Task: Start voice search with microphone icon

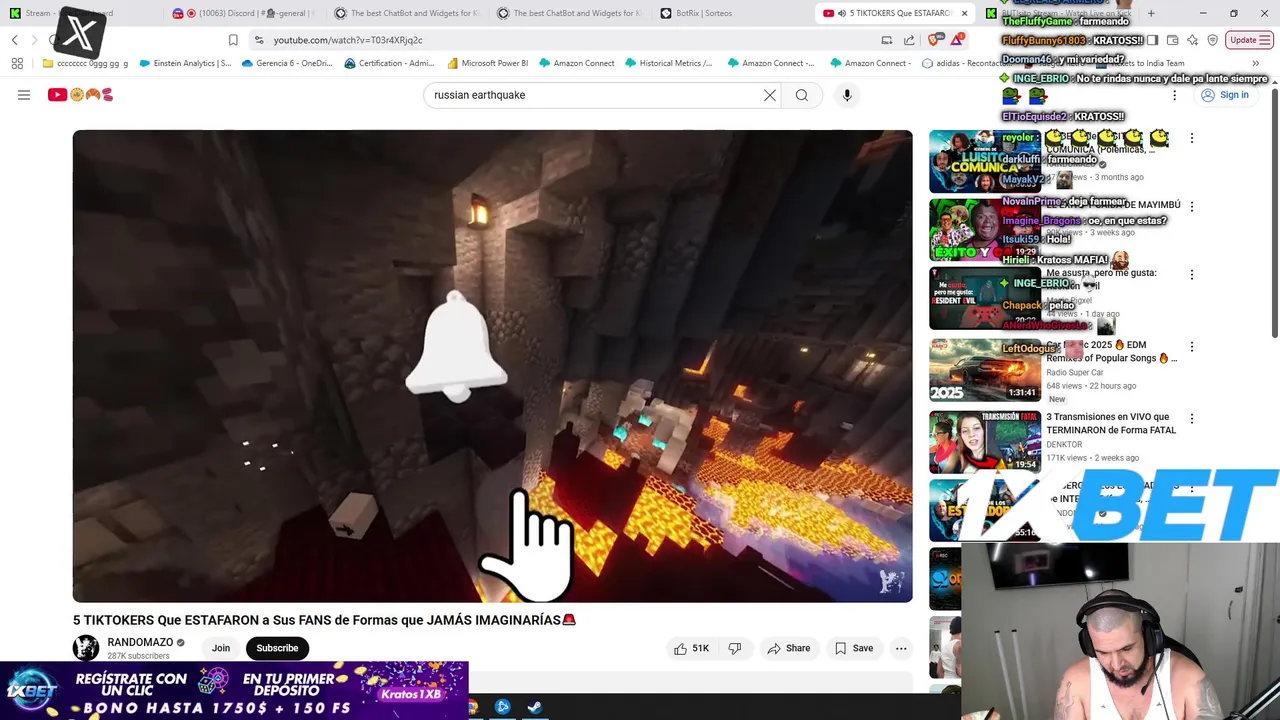Action: click(847, 95)
